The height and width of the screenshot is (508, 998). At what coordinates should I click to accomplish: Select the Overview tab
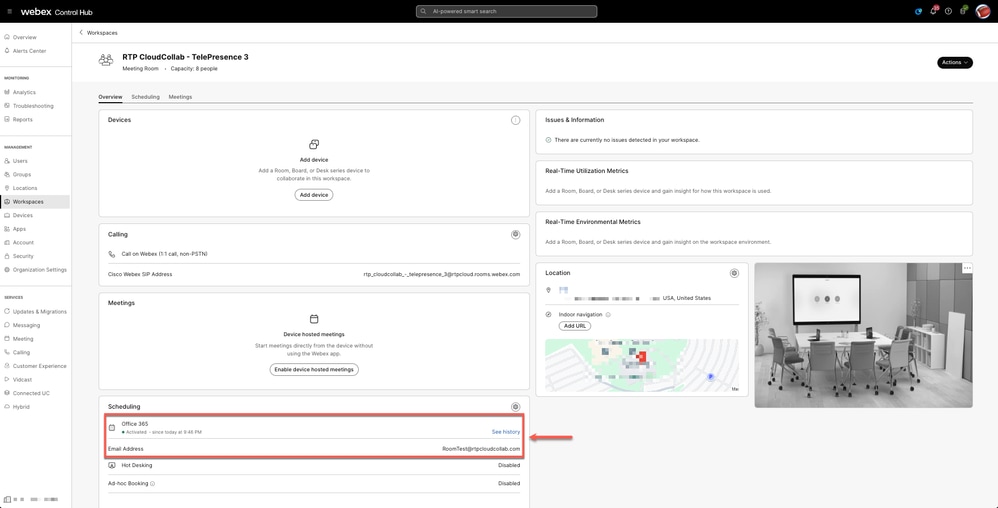tap(110, 97)
